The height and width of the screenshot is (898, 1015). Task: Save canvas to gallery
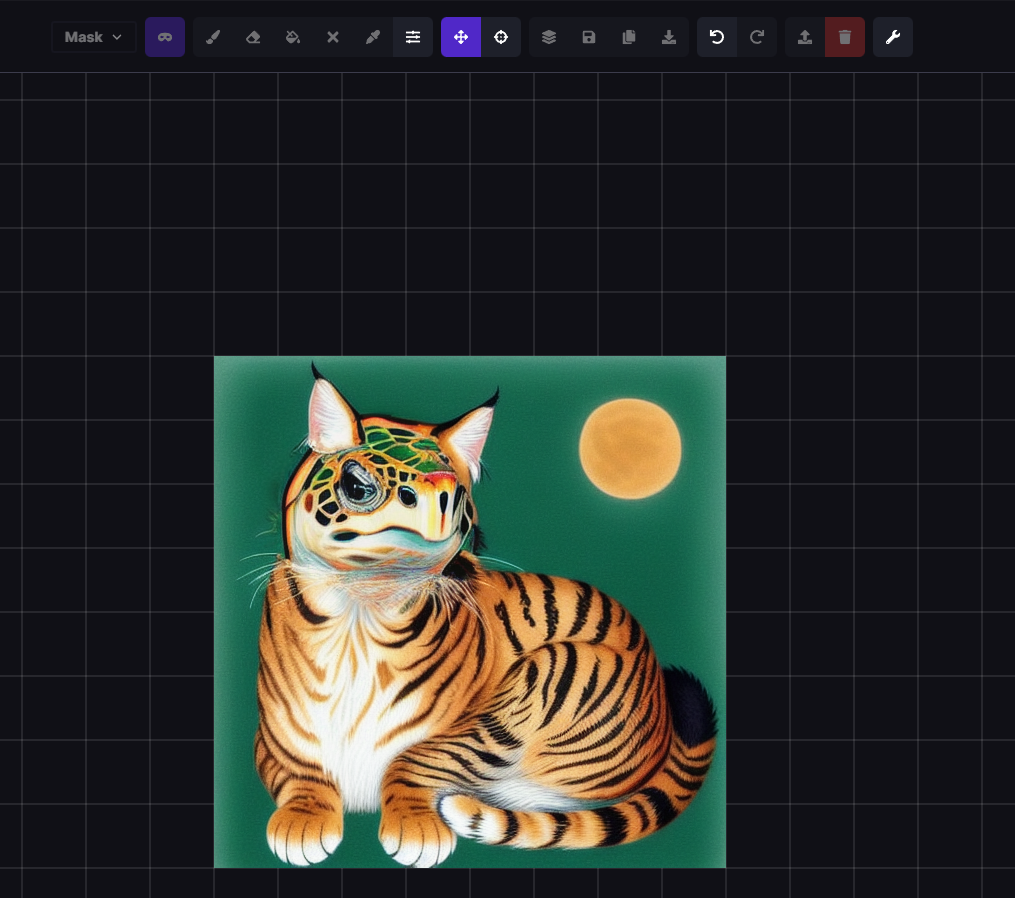click(x=589, y=37)
